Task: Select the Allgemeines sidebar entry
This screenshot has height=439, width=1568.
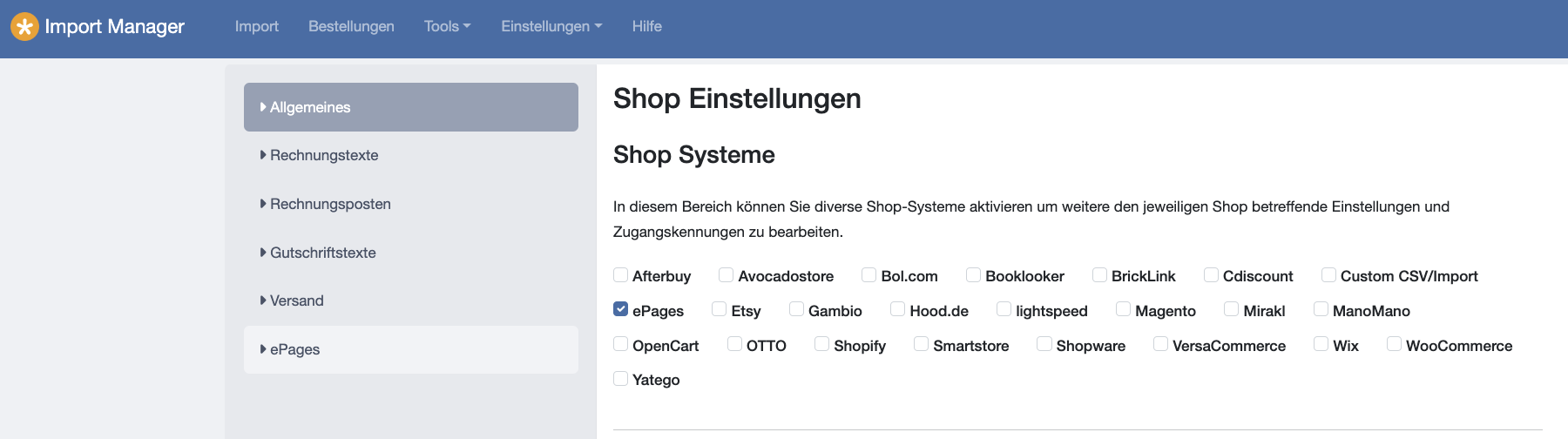Action: coord(411,107)
